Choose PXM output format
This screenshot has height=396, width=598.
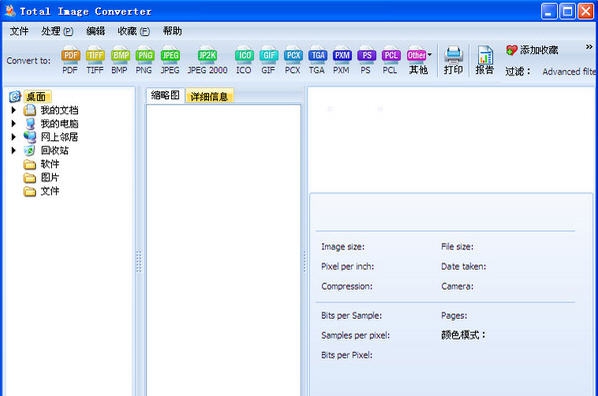click(x=342, y=60)
